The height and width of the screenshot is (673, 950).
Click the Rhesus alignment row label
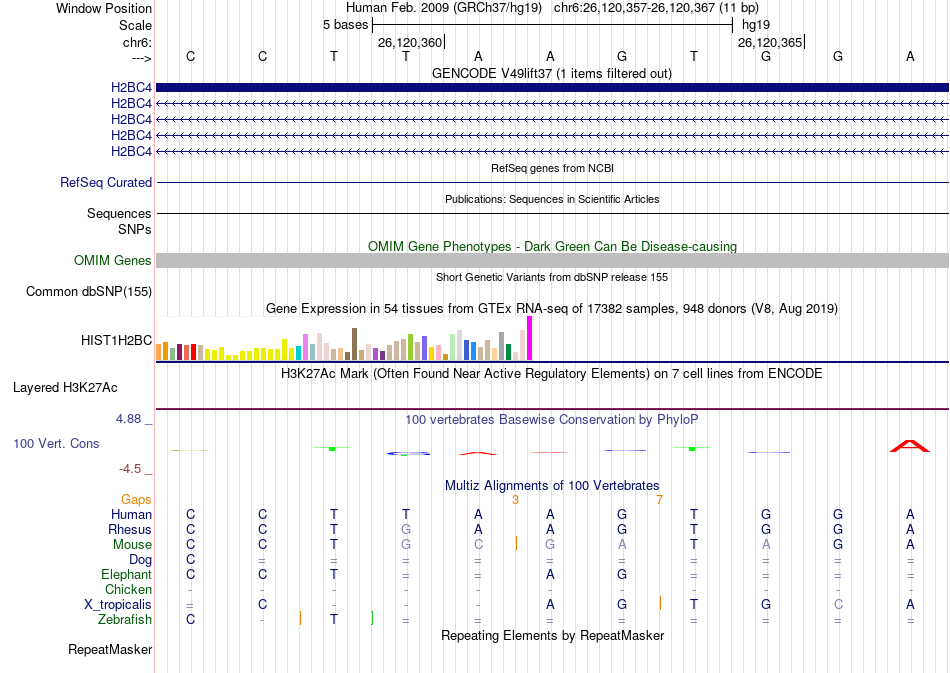pos(130,529)
